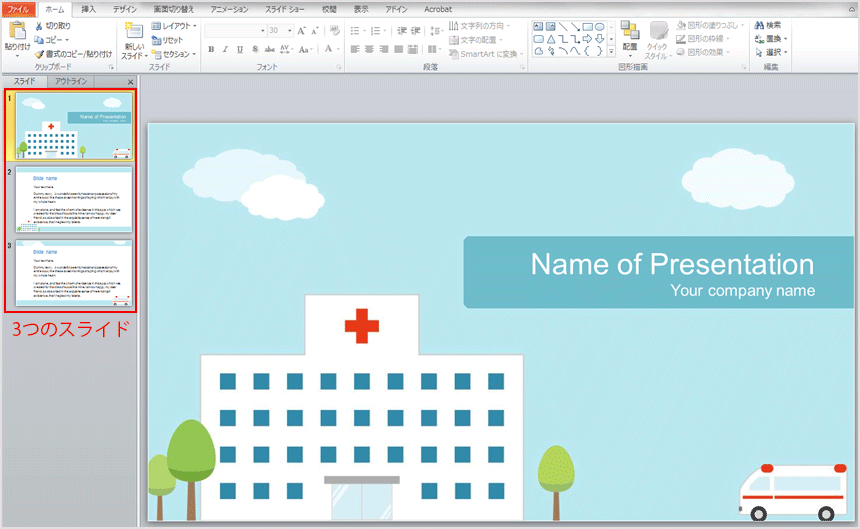Minimize the ribbon with the top-right caret
The height and width of the screenshot is (529, 860).
[x=852, y=9]
